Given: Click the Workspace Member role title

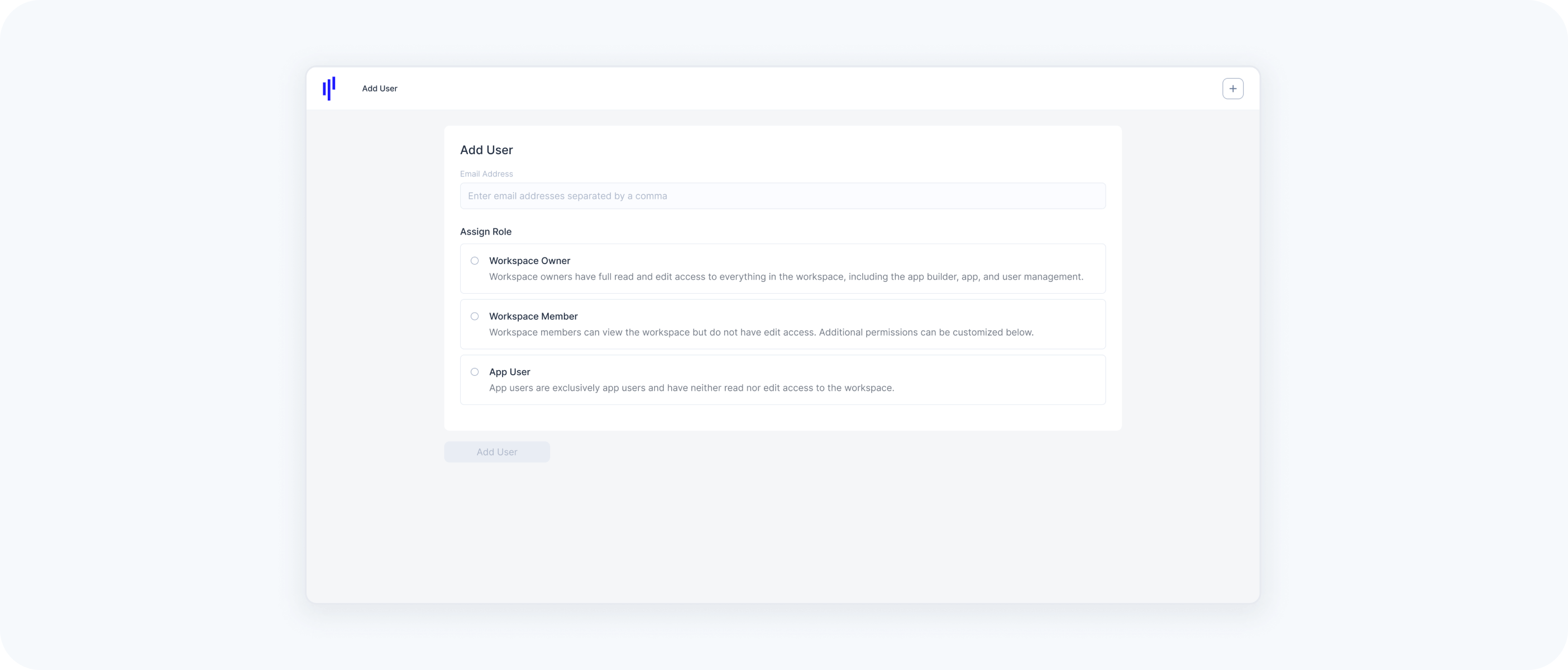Looking at the screenshot, I should point(533,317).
